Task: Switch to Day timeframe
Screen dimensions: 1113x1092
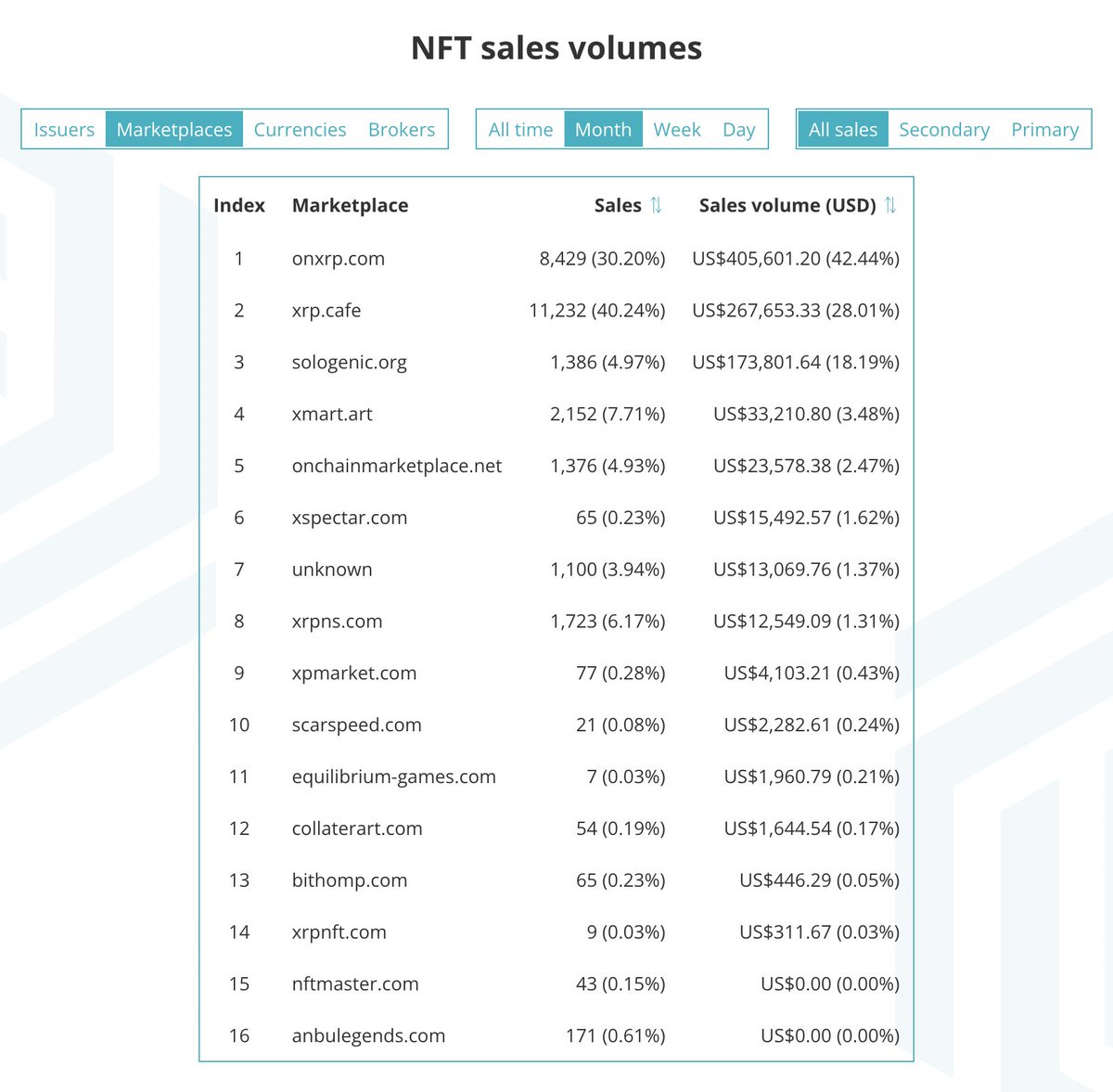Action: (x=738, y=129)
